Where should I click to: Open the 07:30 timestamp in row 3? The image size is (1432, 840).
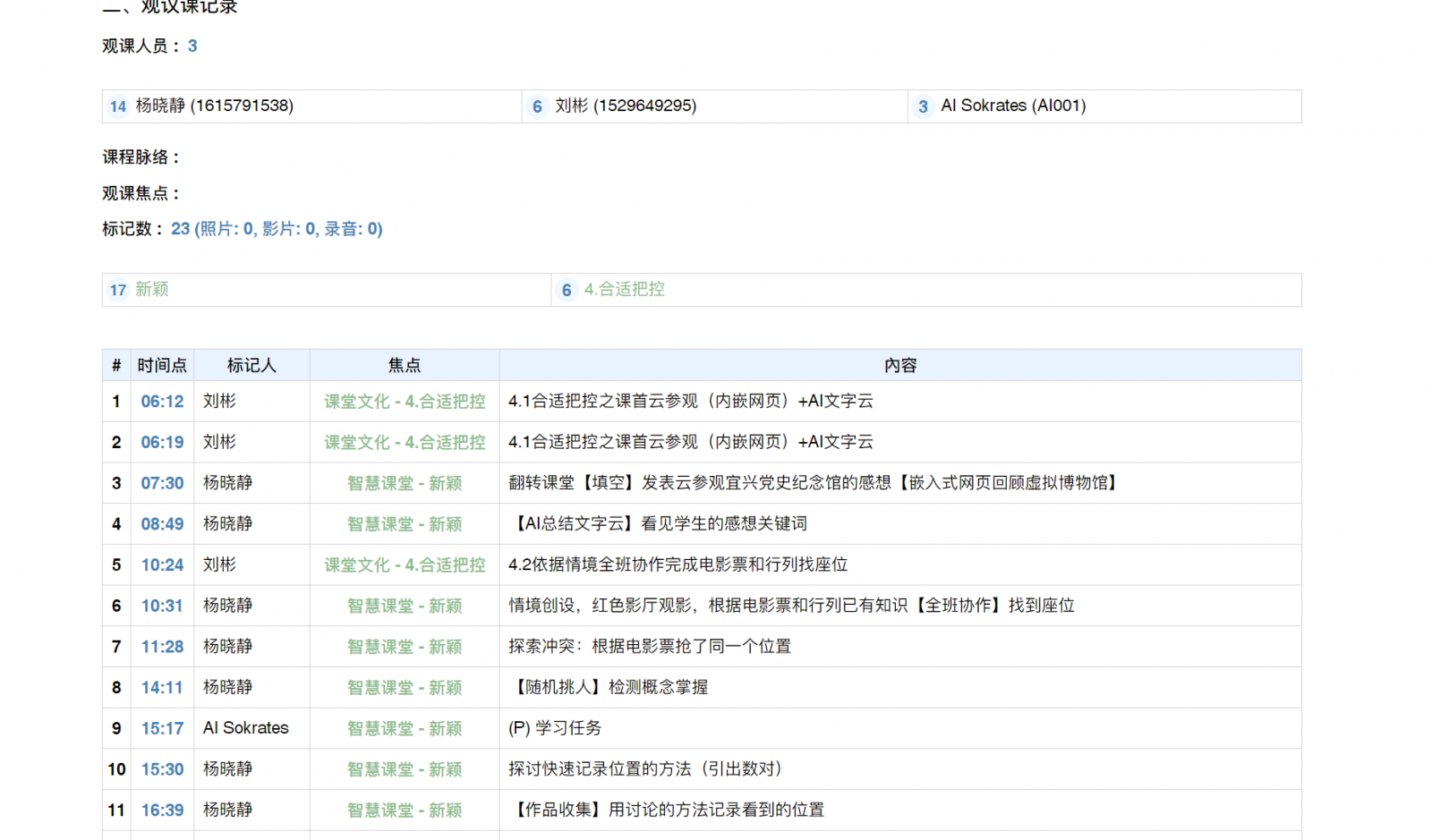[x=162, y=483]
